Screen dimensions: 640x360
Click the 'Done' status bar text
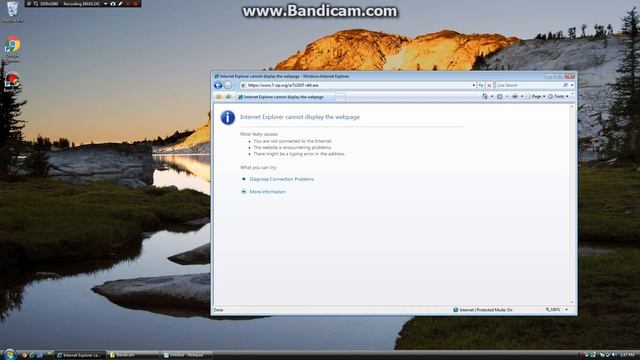218,310
